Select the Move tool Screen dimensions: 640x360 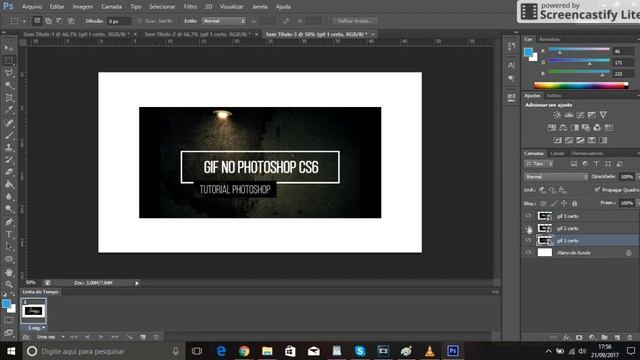tap(9, 48)
